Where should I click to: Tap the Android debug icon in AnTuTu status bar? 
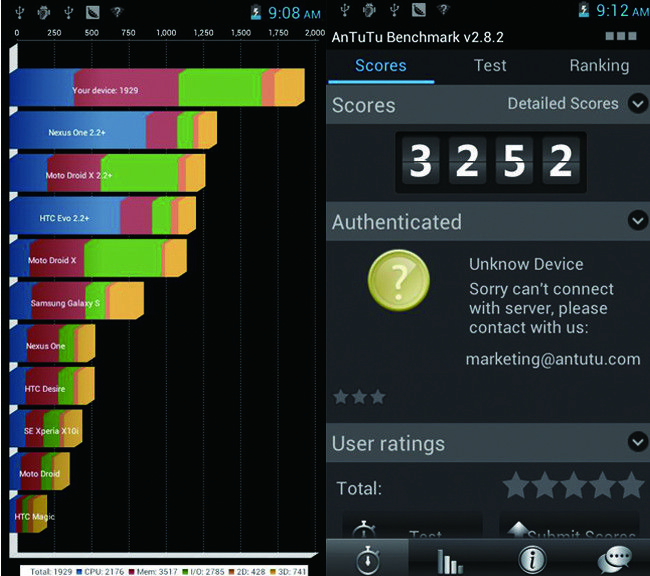(x=369, y=10)
